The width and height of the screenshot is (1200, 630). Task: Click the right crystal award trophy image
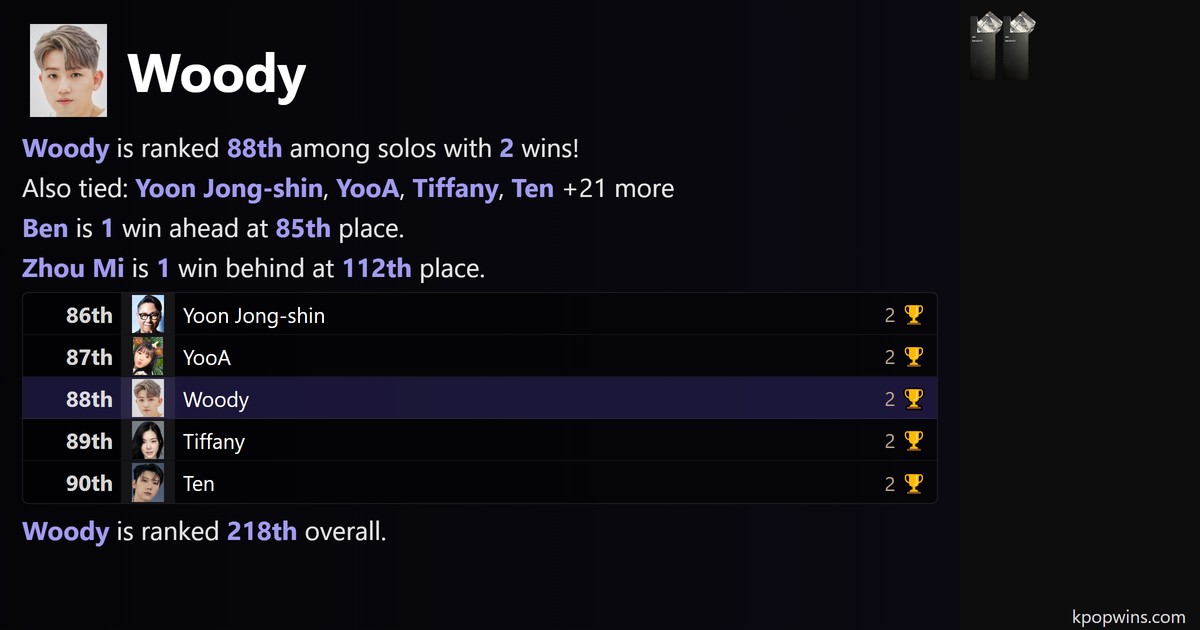[x=1018, y=46]
